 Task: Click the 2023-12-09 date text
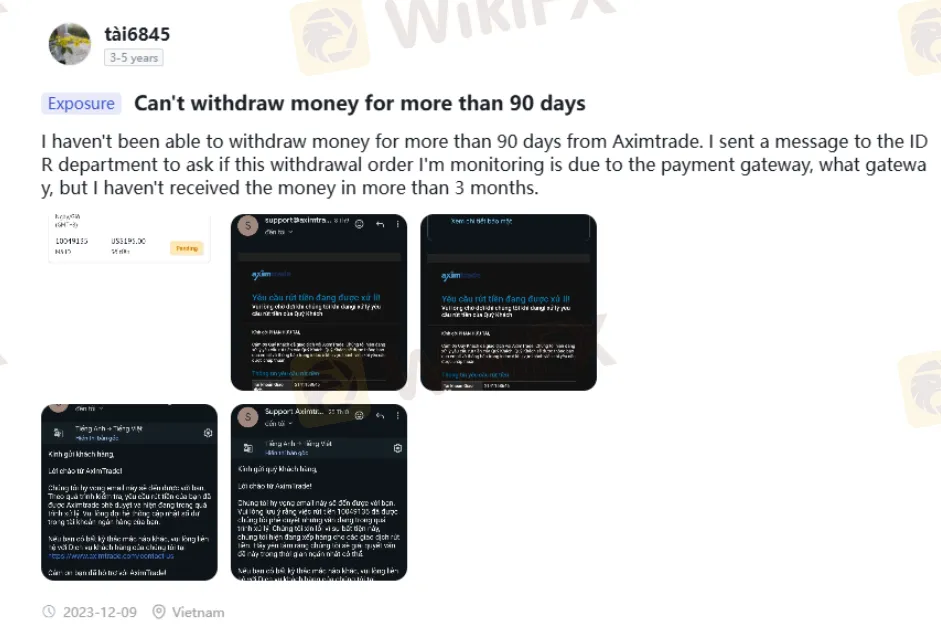point(100,612)
